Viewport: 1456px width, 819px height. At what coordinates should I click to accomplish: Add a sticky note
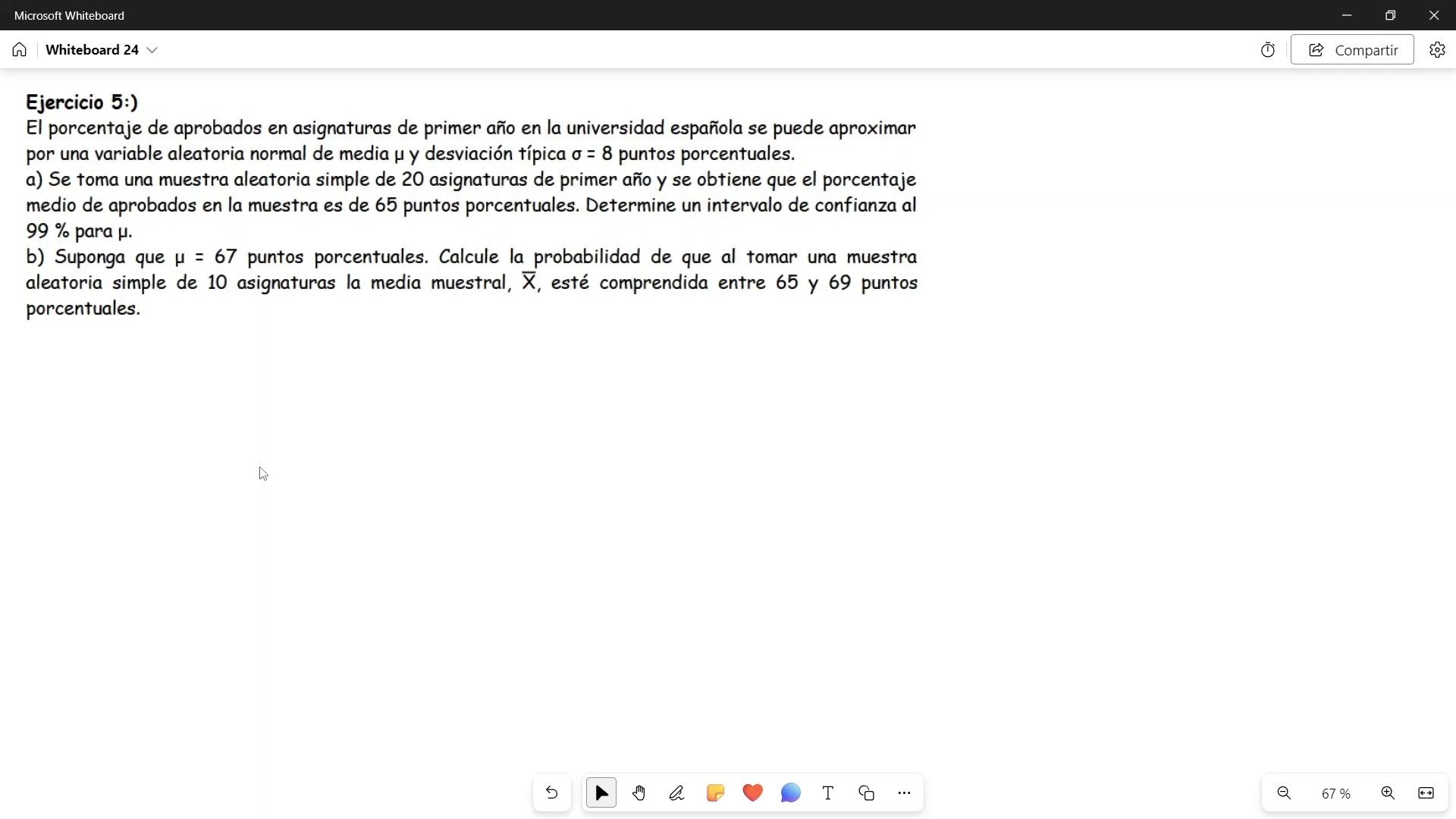tap(714, 793)
